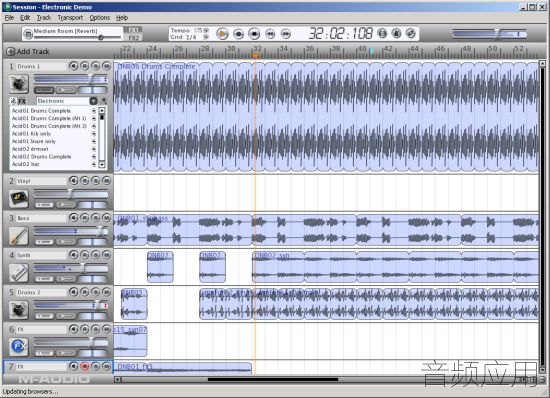Open the Tempo value dropdown arrow

coord(206,31)
